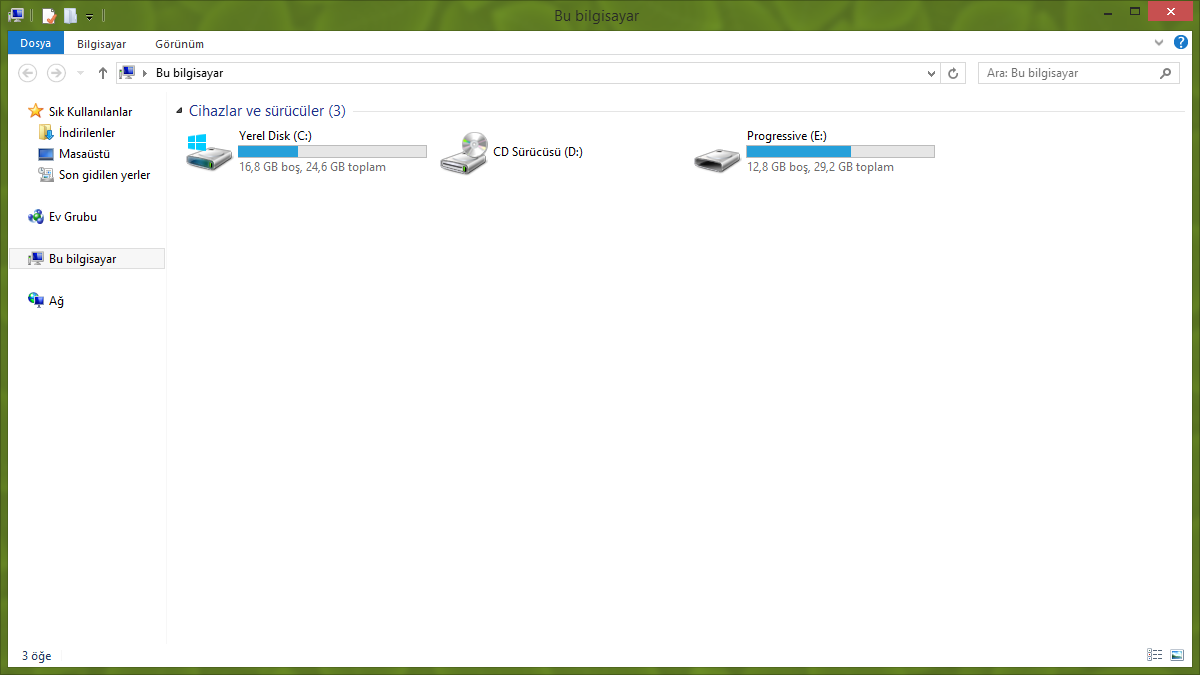Switch to the Görünüm ribbon tab
Image resolution: width=1200 pixels, height=675 pixels.
coord(179,44)
